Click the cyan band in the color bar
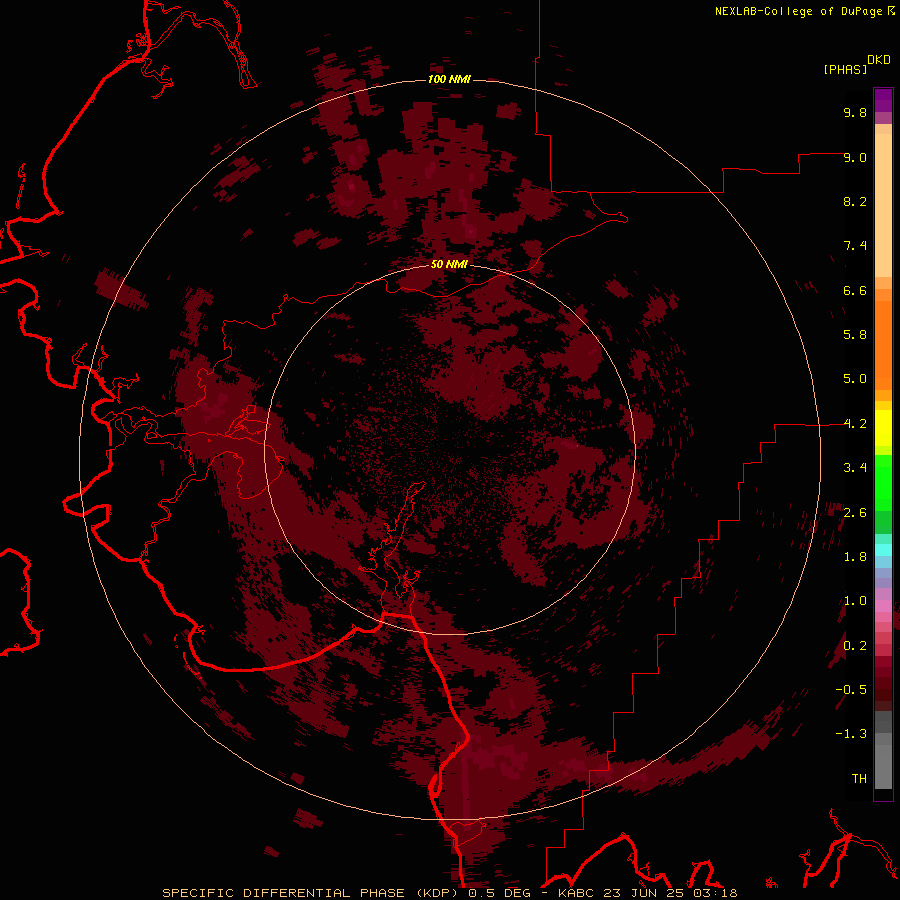Viewport: 900px width, 900px height. coord(883,550)
